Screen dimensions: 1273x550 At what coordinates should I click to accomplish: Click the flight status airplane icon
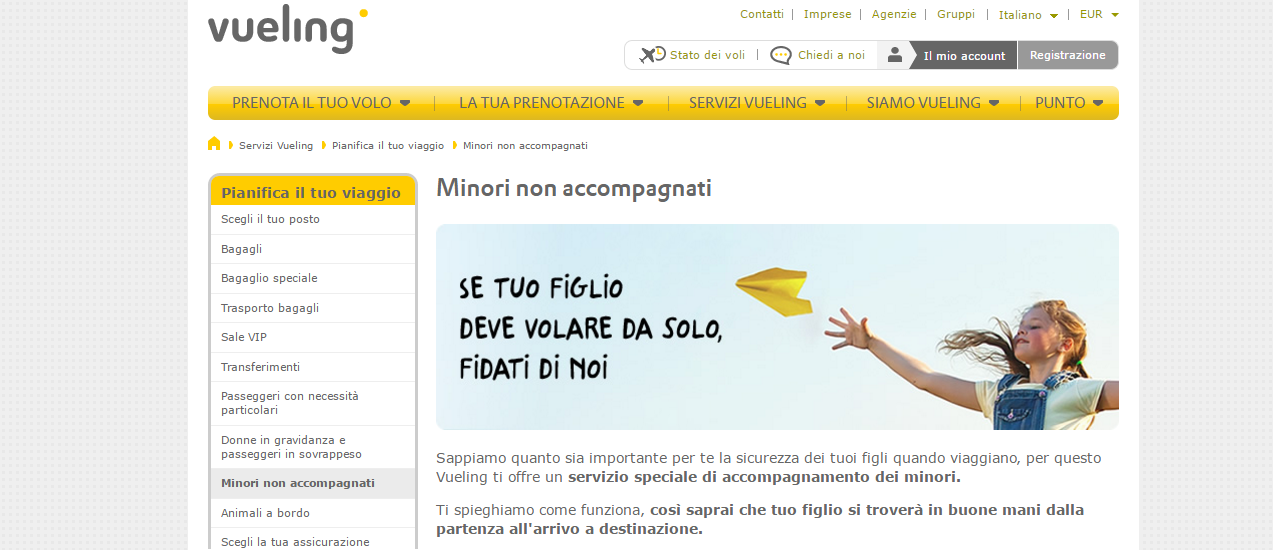652,55
